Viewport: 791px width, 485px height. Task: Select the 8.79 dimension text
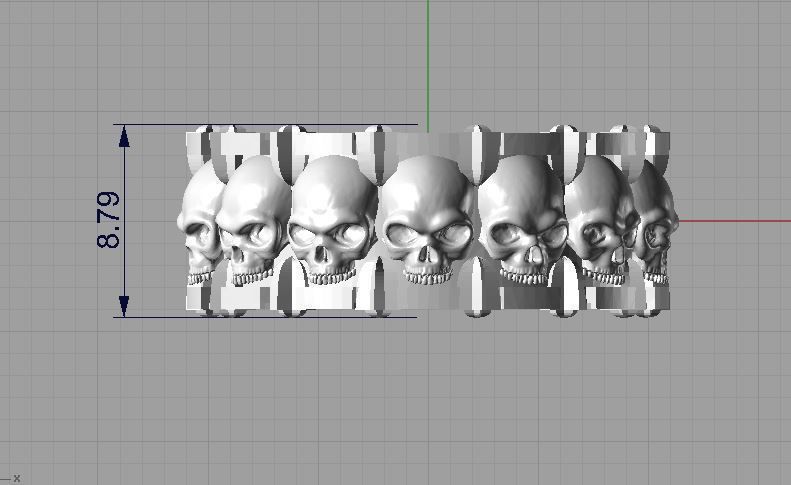pos(108,220)
